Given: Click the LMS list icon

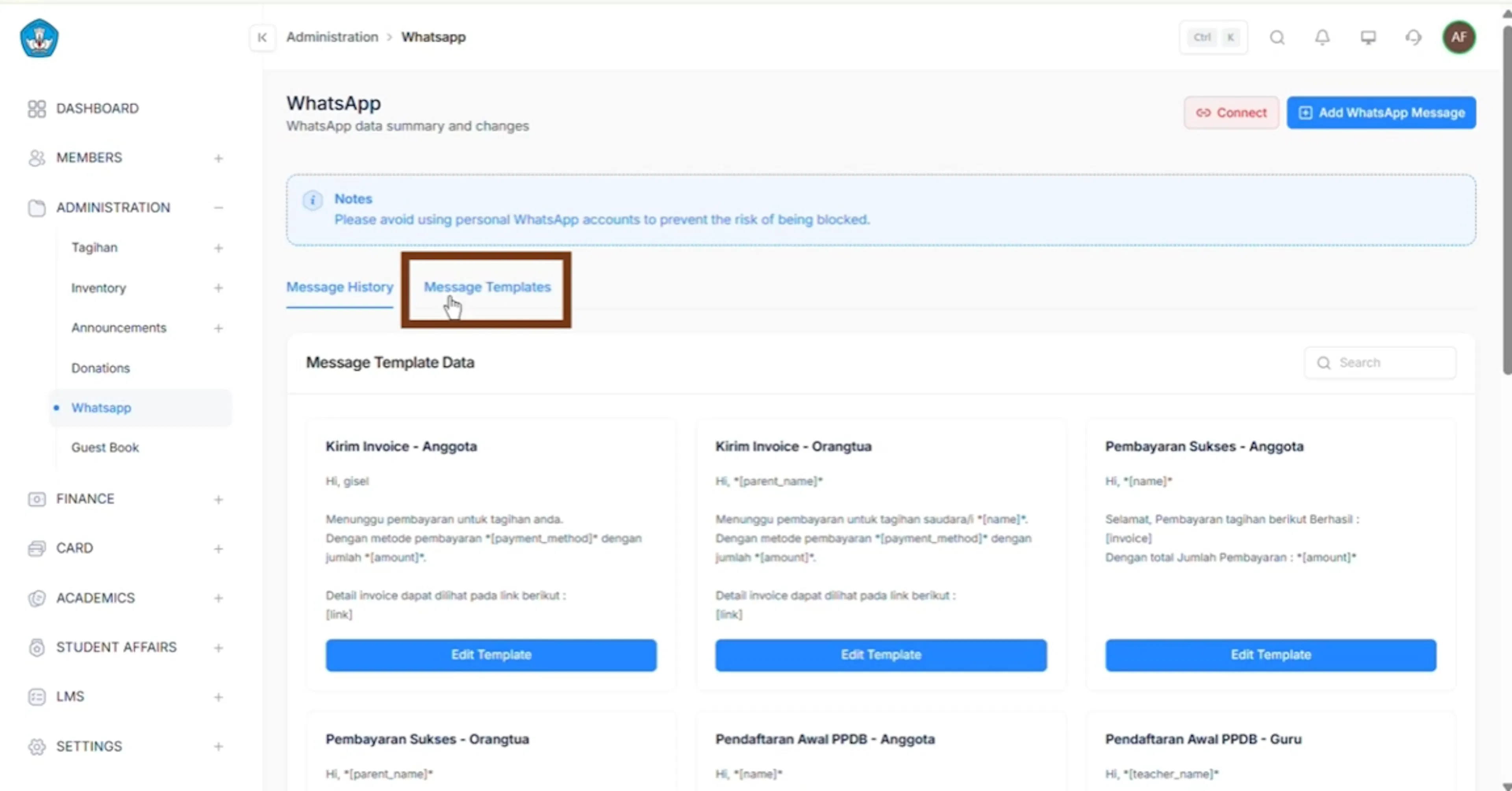Looking at the screenshot, I should (x=36, y=697).
